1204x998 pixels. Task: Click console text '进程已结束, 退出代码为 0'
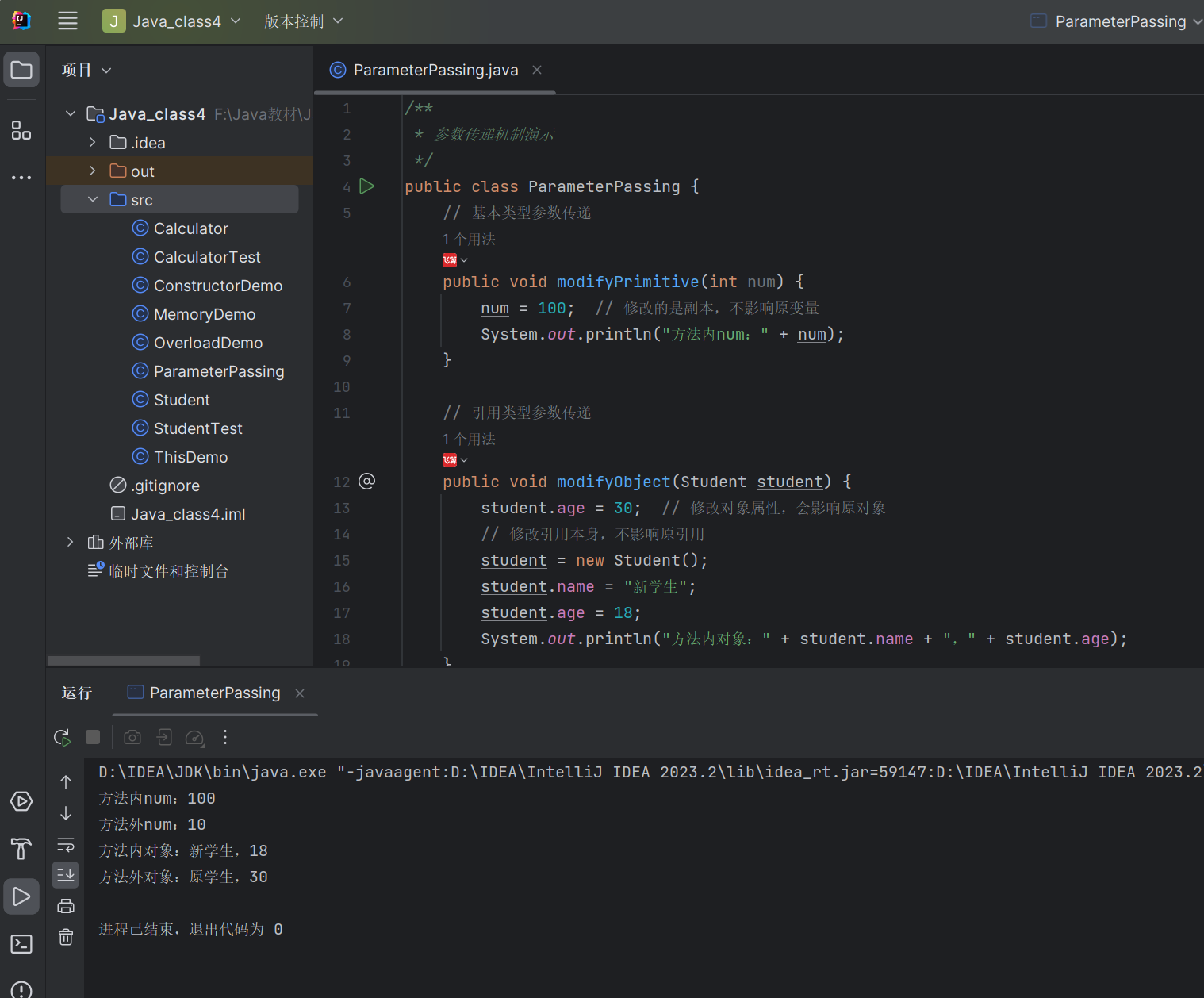pos(190,930)
